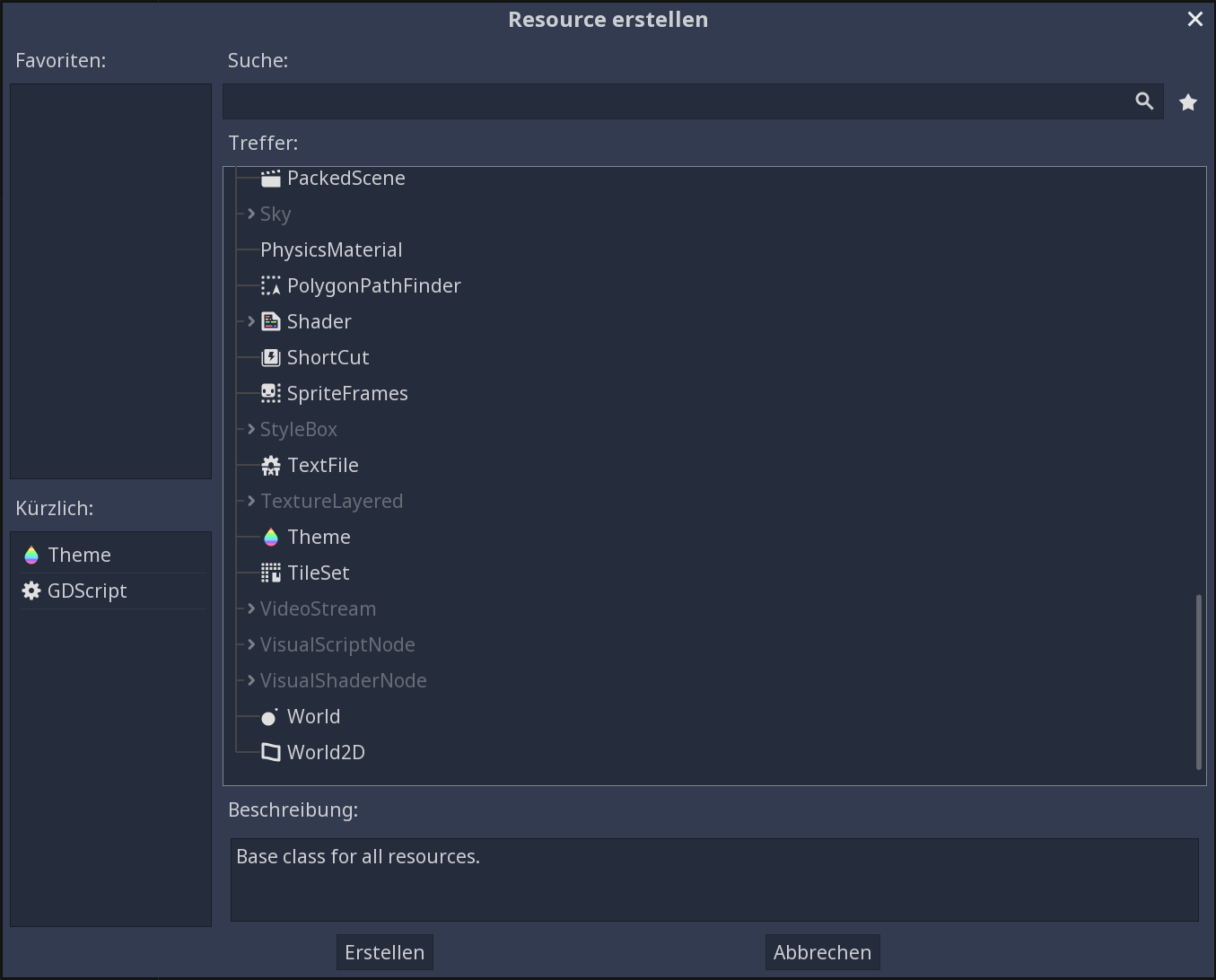The image size is (1216, 980).
Task: Click the VisualScriptNode label
Action: (x=337, y=644)
